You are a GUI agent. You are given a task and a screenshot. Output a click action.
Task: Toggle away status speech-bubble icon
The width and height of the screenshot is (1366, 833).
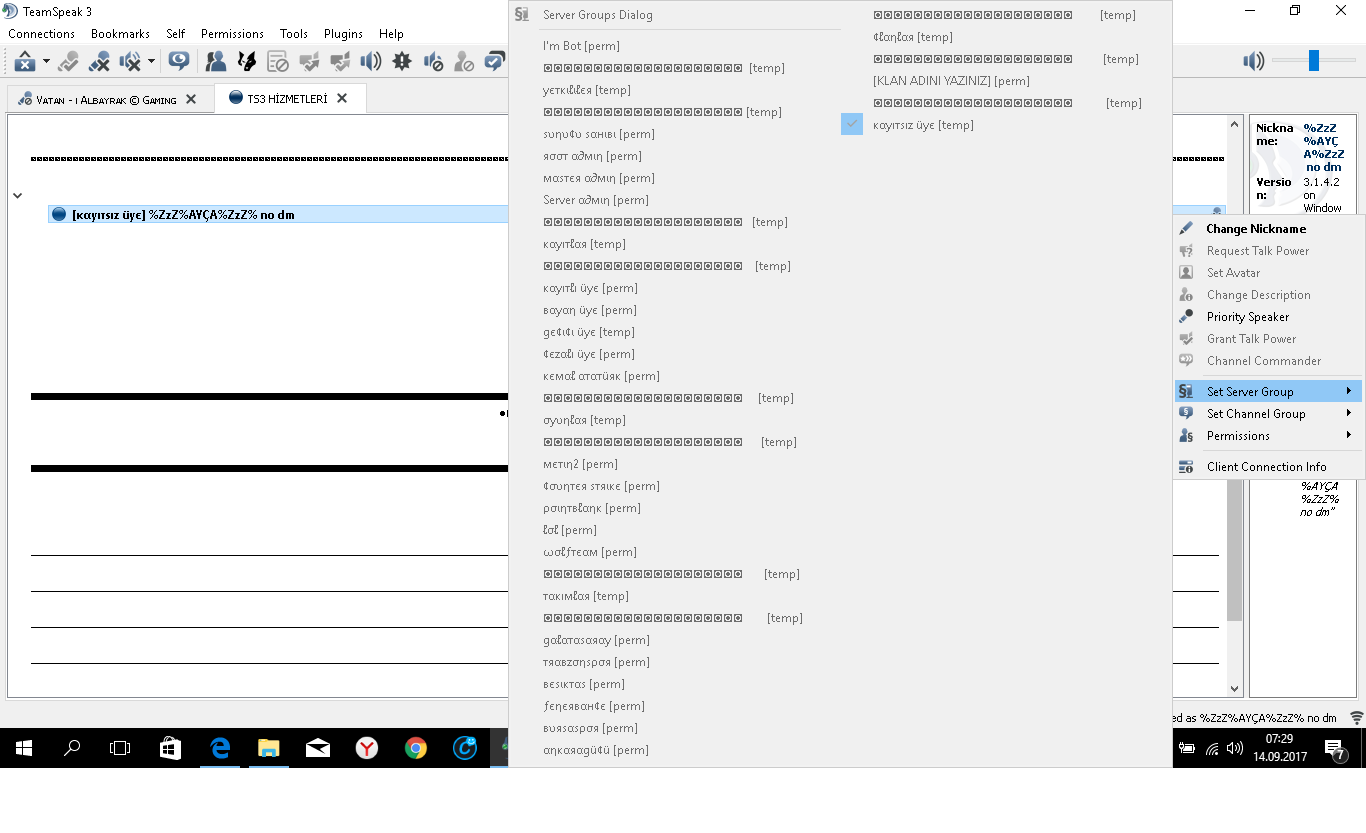pyautogui.click(x=179, y=62)
